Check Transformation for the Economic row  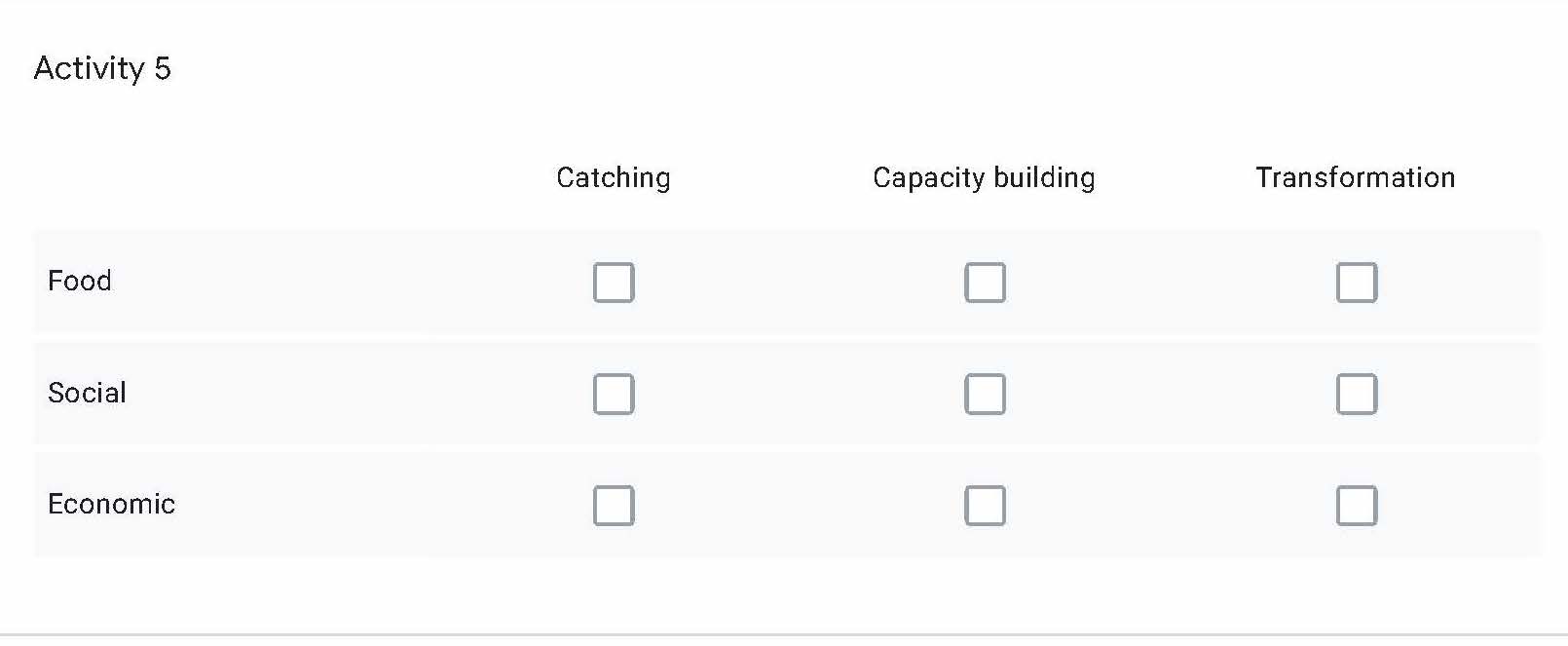tap(1357, 506)
